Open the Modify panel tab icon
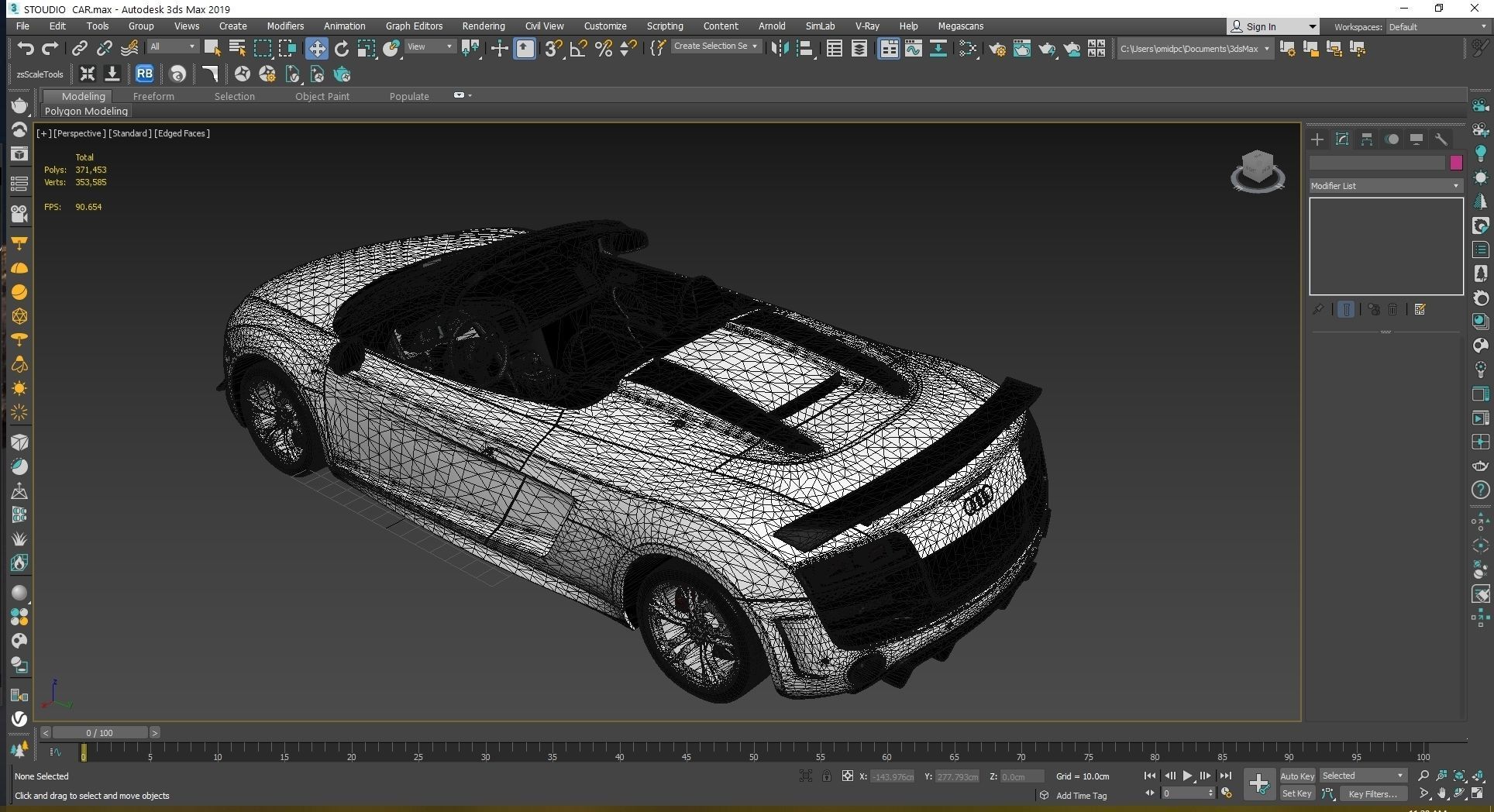Viewport: 1494px width, 812px height. pos(1342,139)
